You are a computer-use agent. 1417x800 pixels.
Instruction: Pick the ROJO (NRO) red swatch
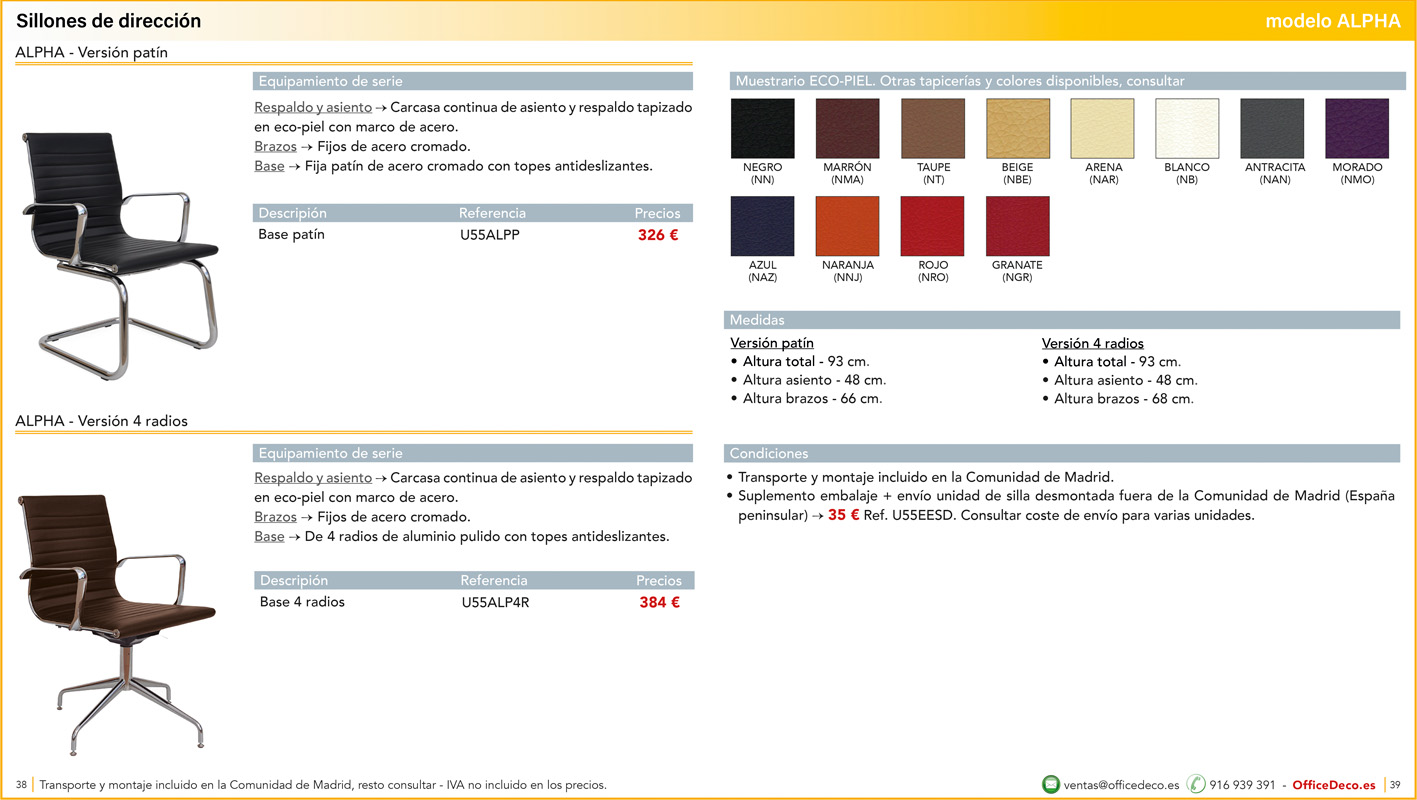point(933,226)
